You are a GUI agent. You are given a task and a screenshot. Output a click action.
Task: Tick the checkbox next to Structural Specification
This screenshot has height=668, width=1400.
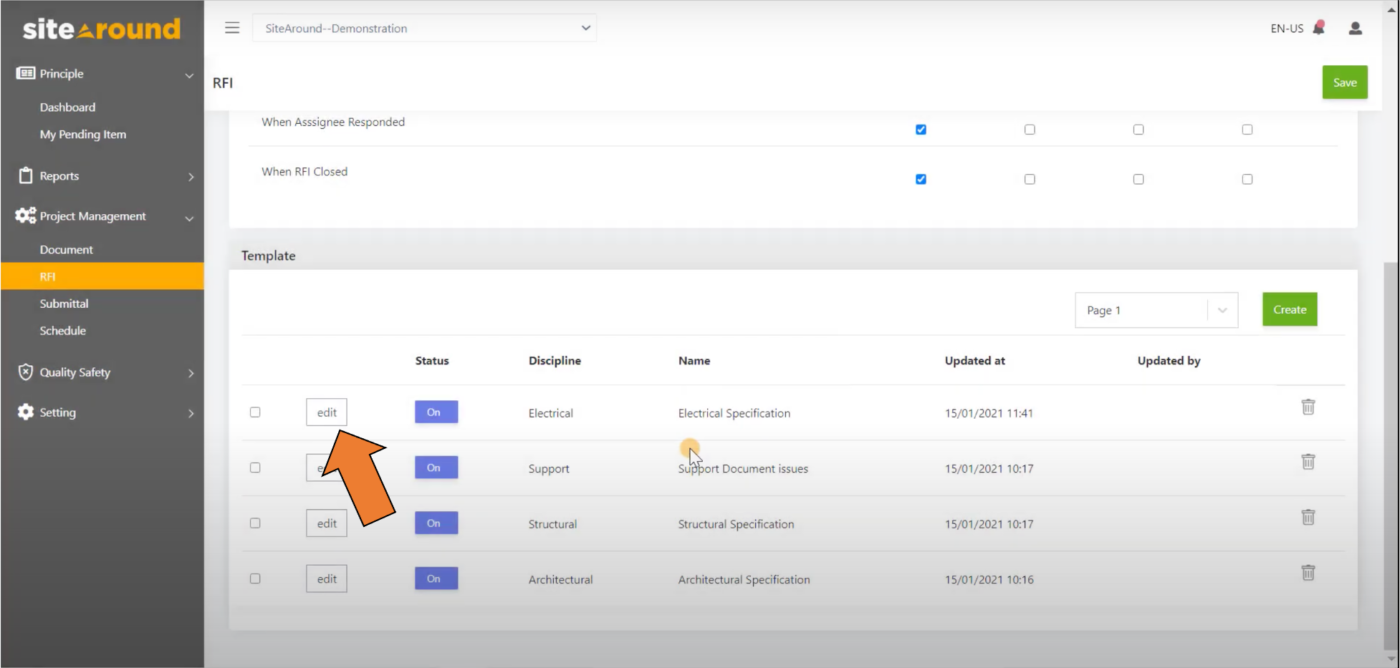tap(255, 522)
